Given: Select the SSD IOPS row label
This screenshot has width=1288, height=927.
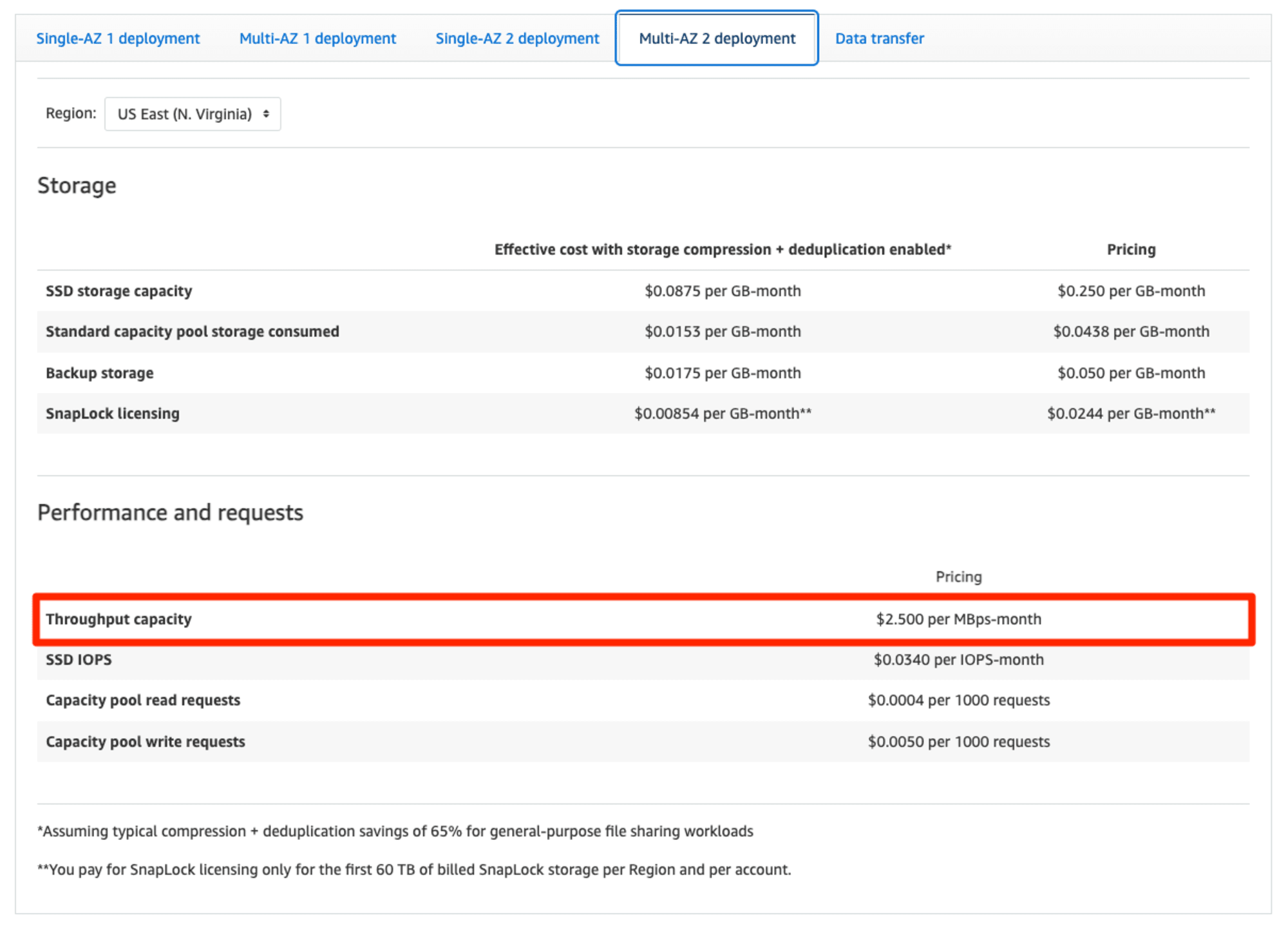Looking at the screenshot, I should click(x=79, y=660).
